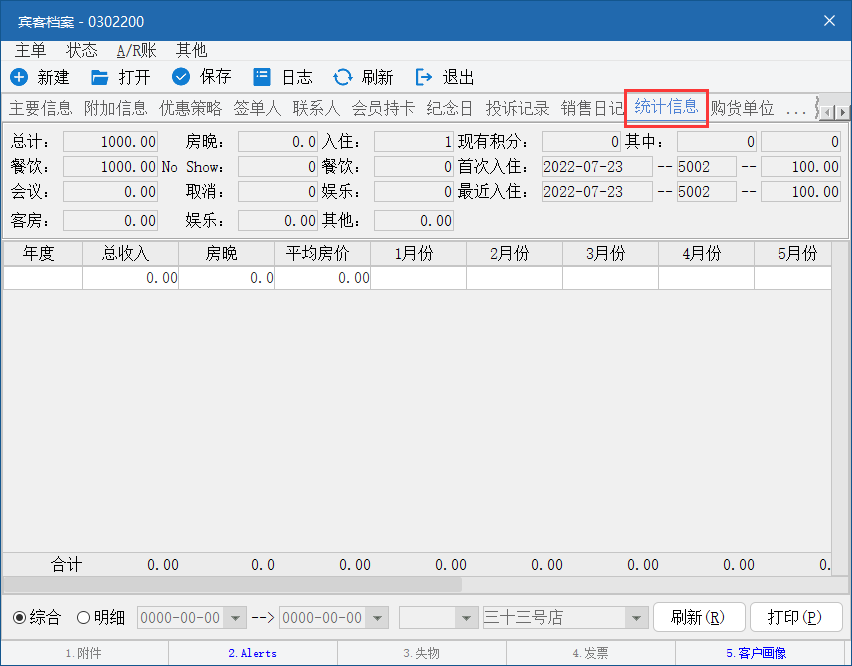This screenshot has width=852, height=666.
Task: Click the 打印(P) button
Action: [796, 617]
